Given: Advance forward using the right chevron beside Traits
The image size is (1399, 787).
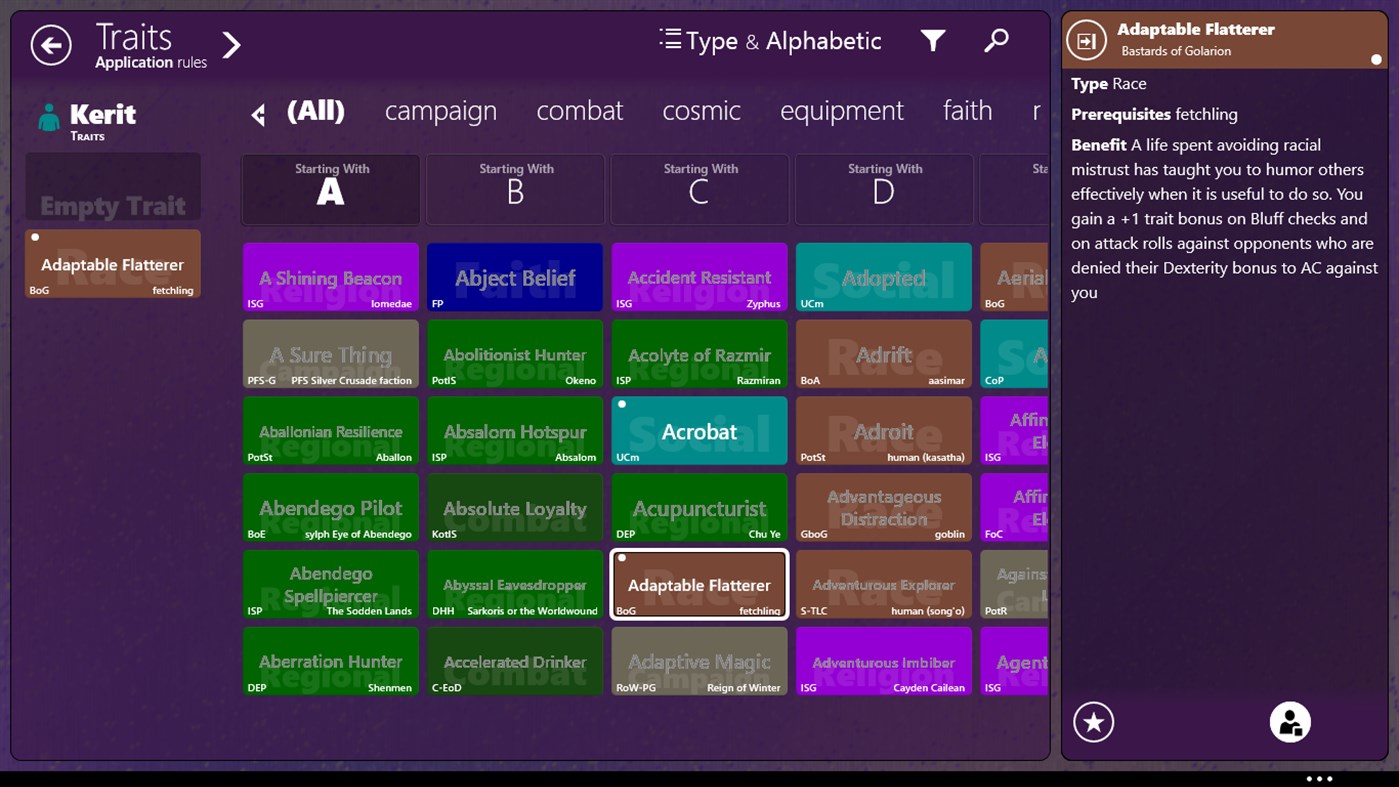Looking at the screenshot, I should coord(231,44).
